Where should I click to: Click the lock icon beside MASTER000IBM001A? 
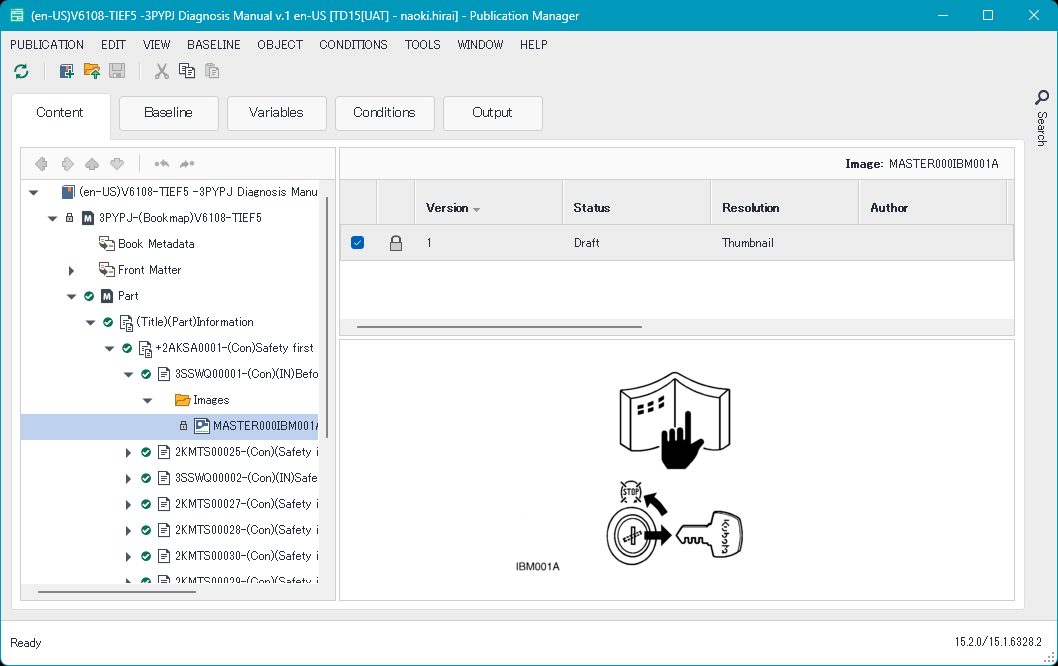[183, 425]
